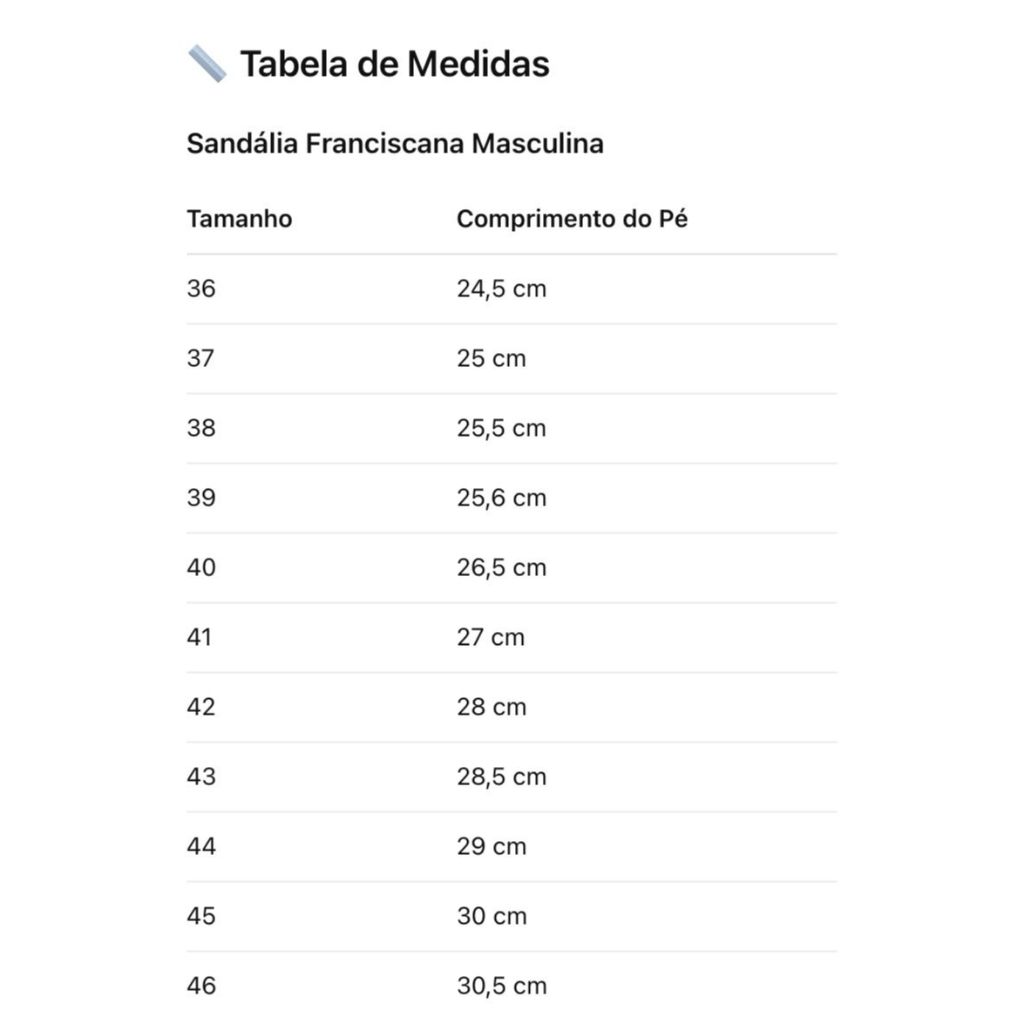Viewport: 1024px width, 1024px height.
Task: Select size 41 row
Action: [200, 637]
